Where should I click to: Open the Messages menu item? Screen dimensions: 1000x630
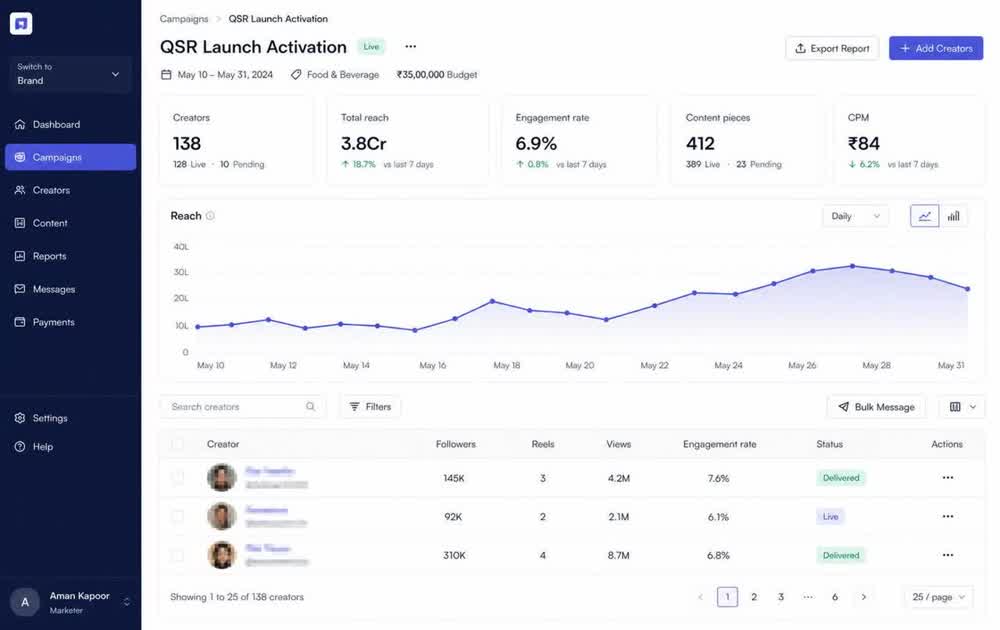tap(70, 289)
